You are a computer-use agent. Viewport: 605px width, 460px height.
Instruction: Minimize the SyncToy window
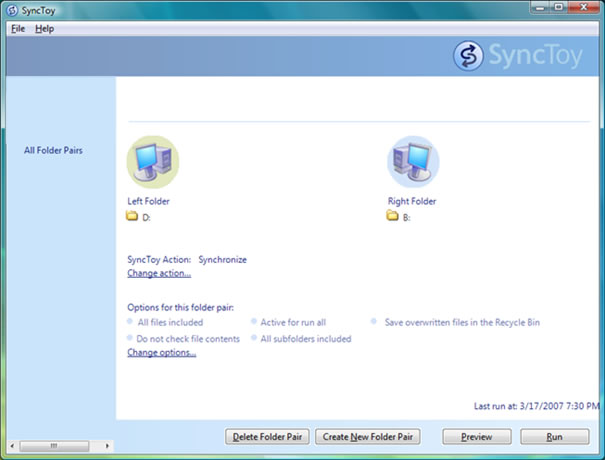pyautogui.click(x=540, y=7)
